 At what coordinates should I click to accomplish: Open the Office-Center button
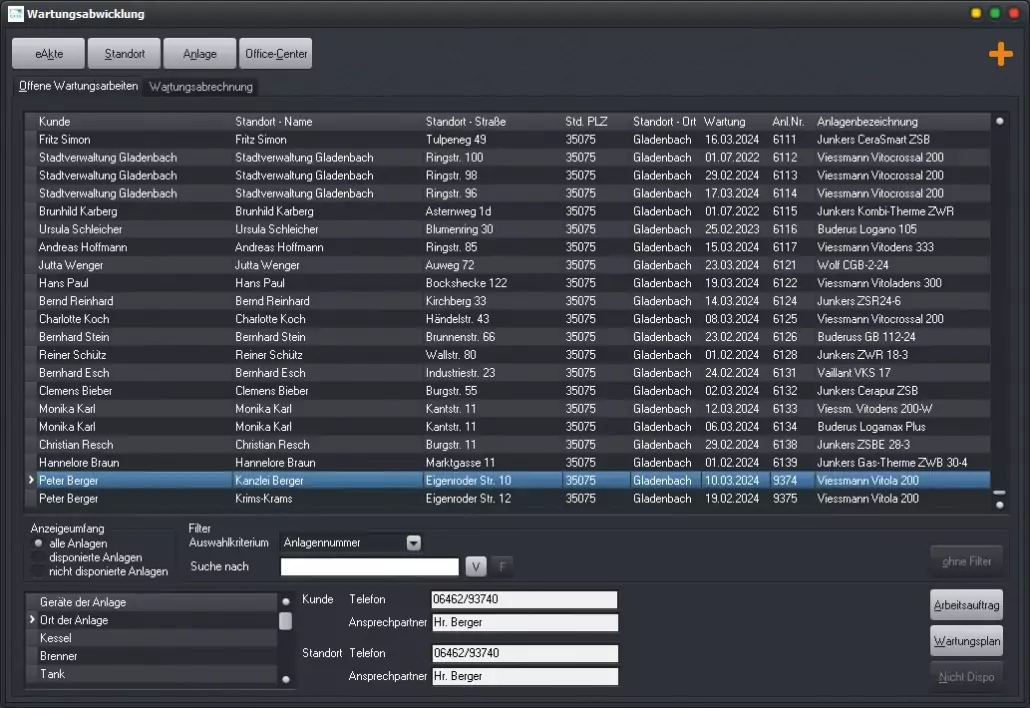click(276, 54)
